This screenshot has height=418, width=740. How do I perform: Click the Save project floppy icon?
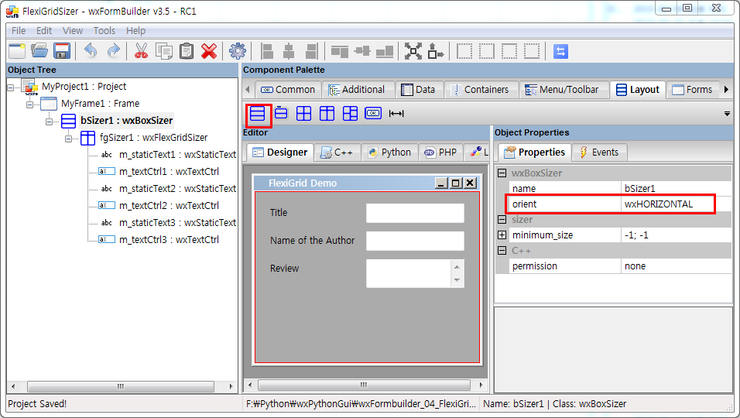[x=62, y=51]
